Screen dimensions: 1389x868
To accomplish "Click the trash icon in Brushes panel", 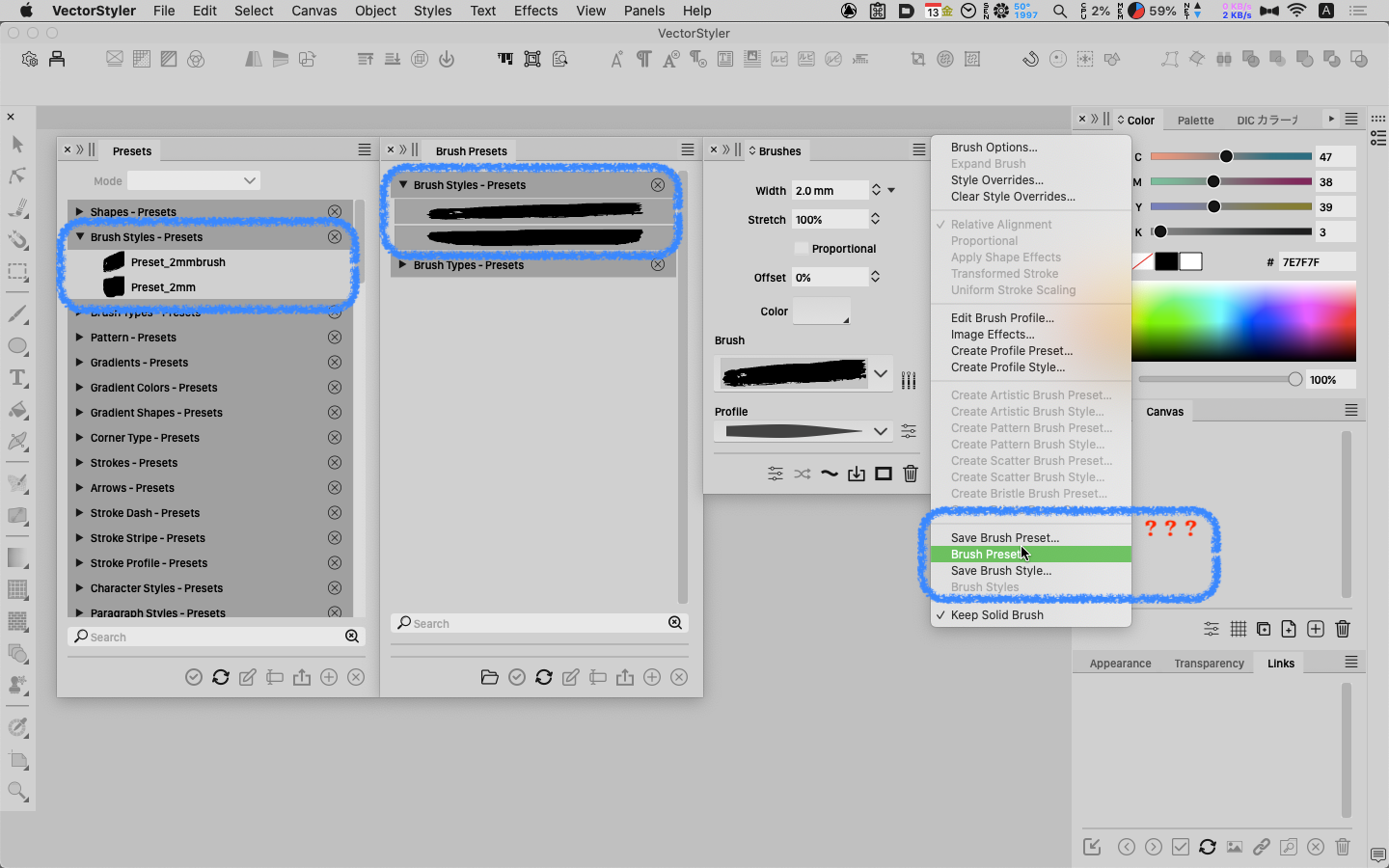I will [911, 474].
